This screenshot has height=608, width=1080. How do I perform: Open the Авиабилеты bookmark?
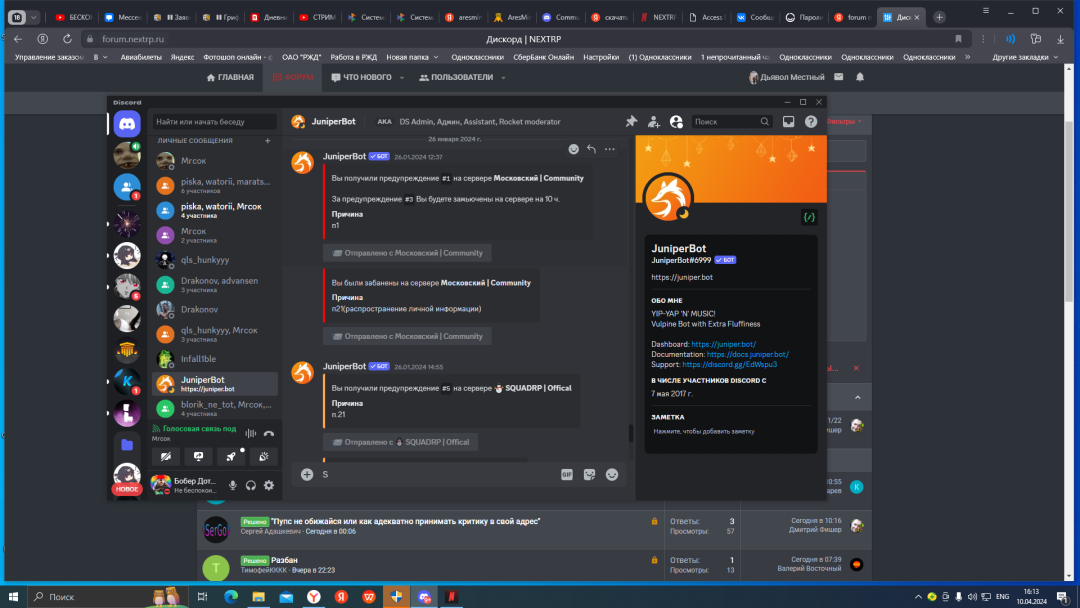tap(141, 57)
